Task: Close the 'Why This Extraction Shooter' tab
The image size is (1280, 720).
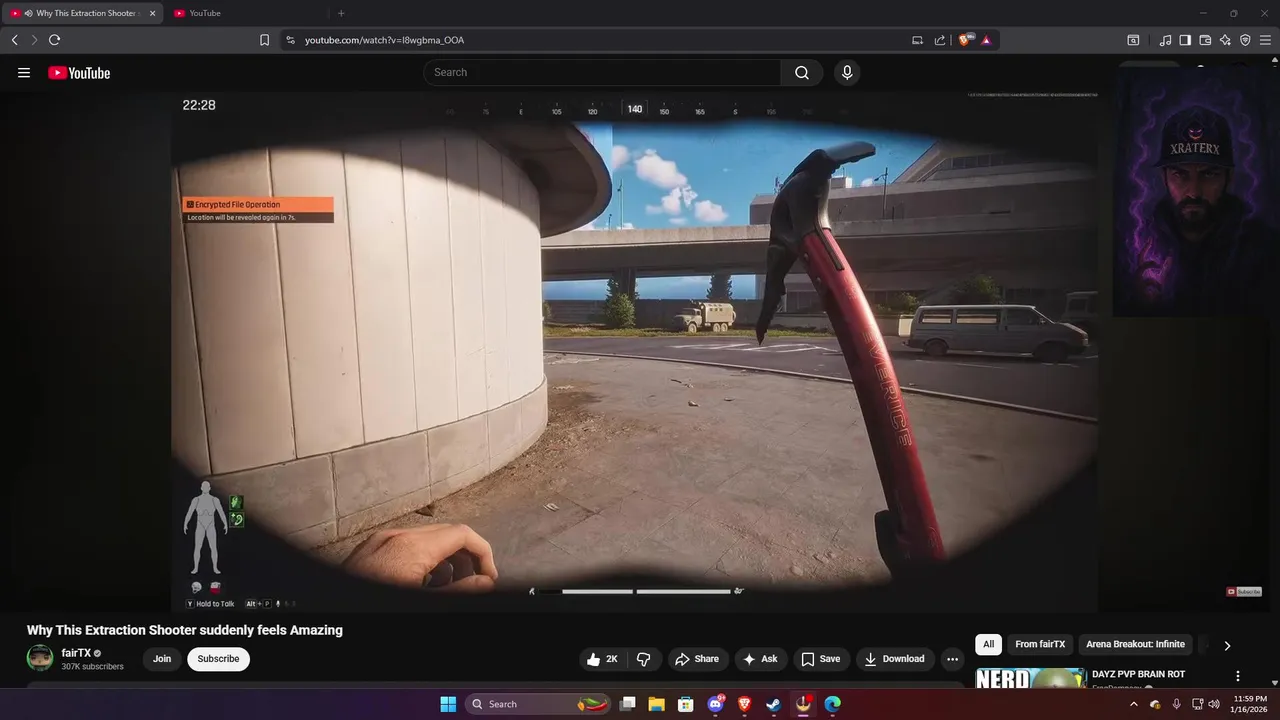Action: pyautogui.click(x=153, y=13)
